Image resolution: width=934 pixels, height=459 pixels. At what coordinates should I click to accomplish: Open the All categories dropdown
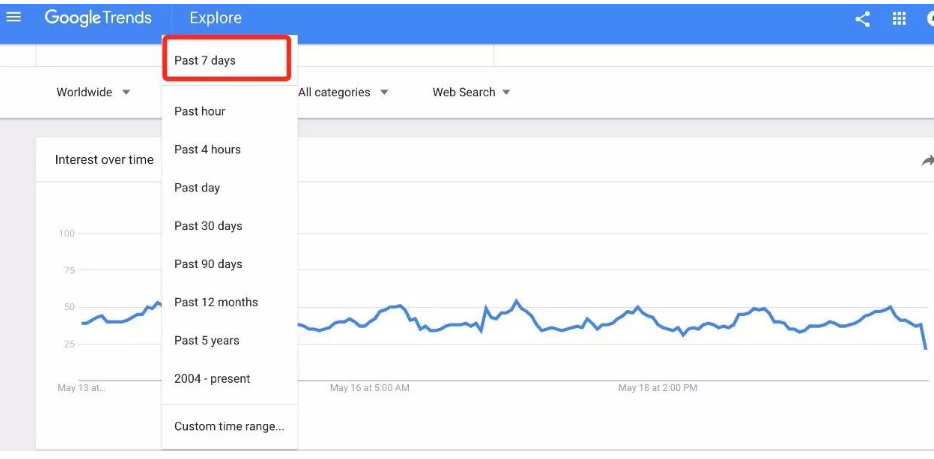pyautogui.click(x=343, y=92)
